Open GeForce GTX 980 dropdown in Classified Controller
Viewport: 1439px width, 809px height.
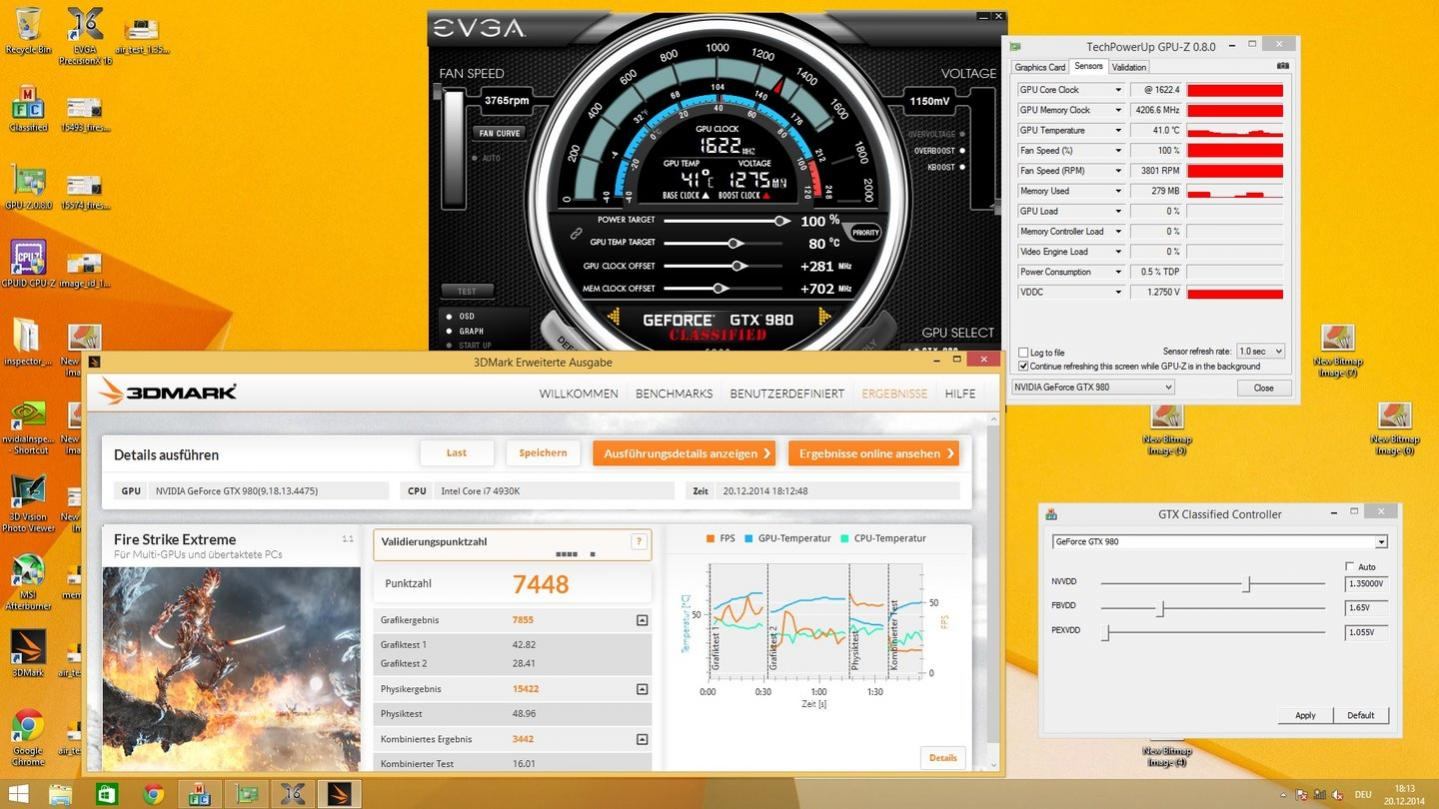[1219, 541]
